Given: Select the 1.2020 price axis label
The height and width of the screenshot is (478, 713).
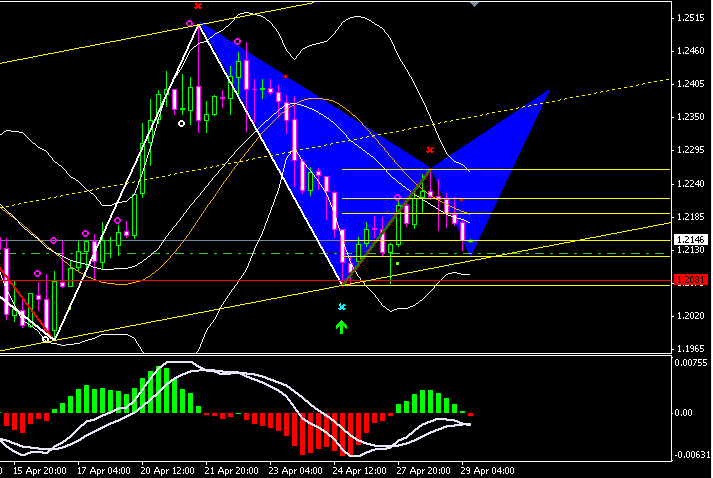Looking at the screenshot, I should click(x=690, y=316).
